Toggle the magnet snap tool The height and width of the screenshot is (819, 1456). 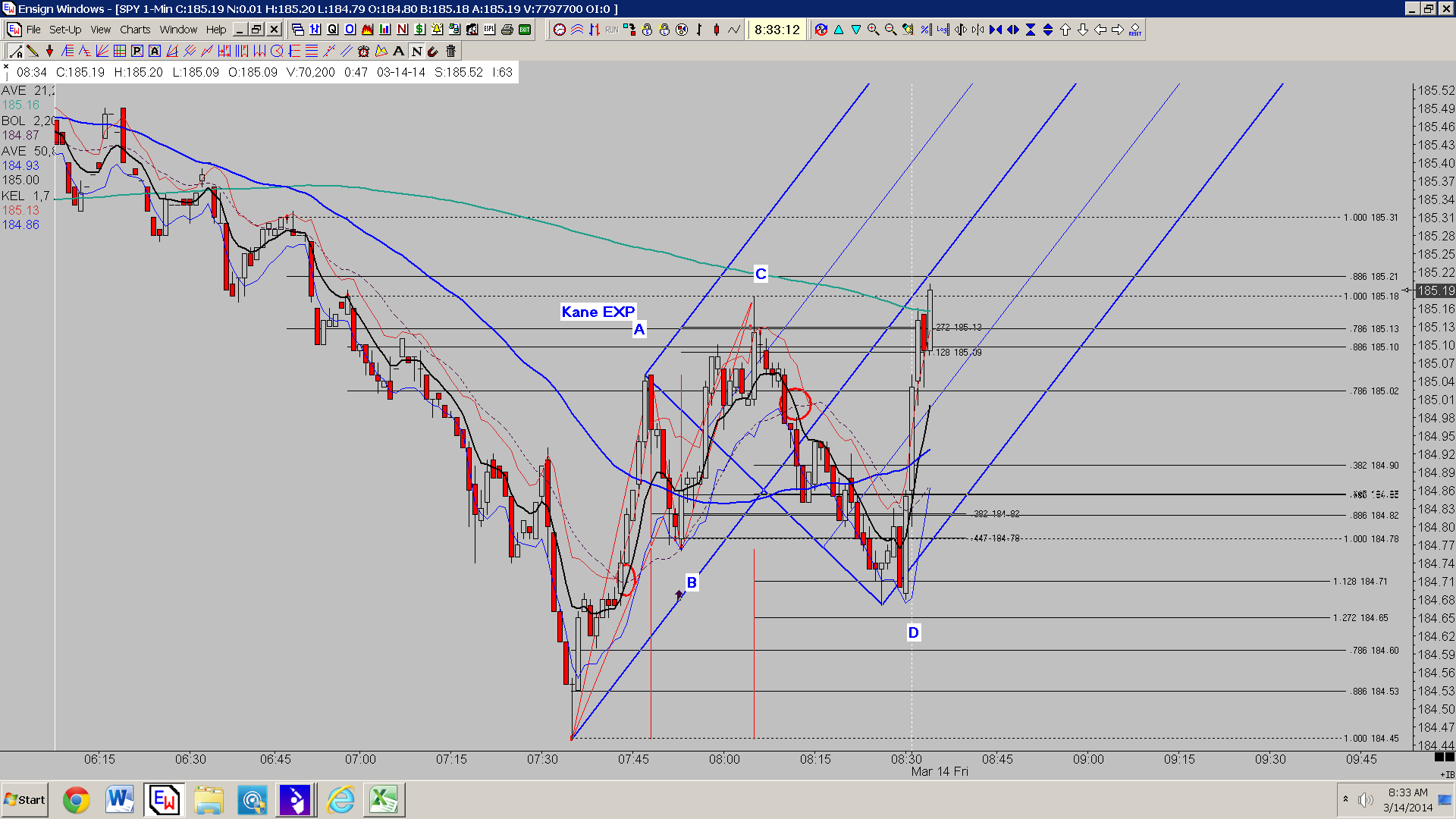click(x=433, y=51)
